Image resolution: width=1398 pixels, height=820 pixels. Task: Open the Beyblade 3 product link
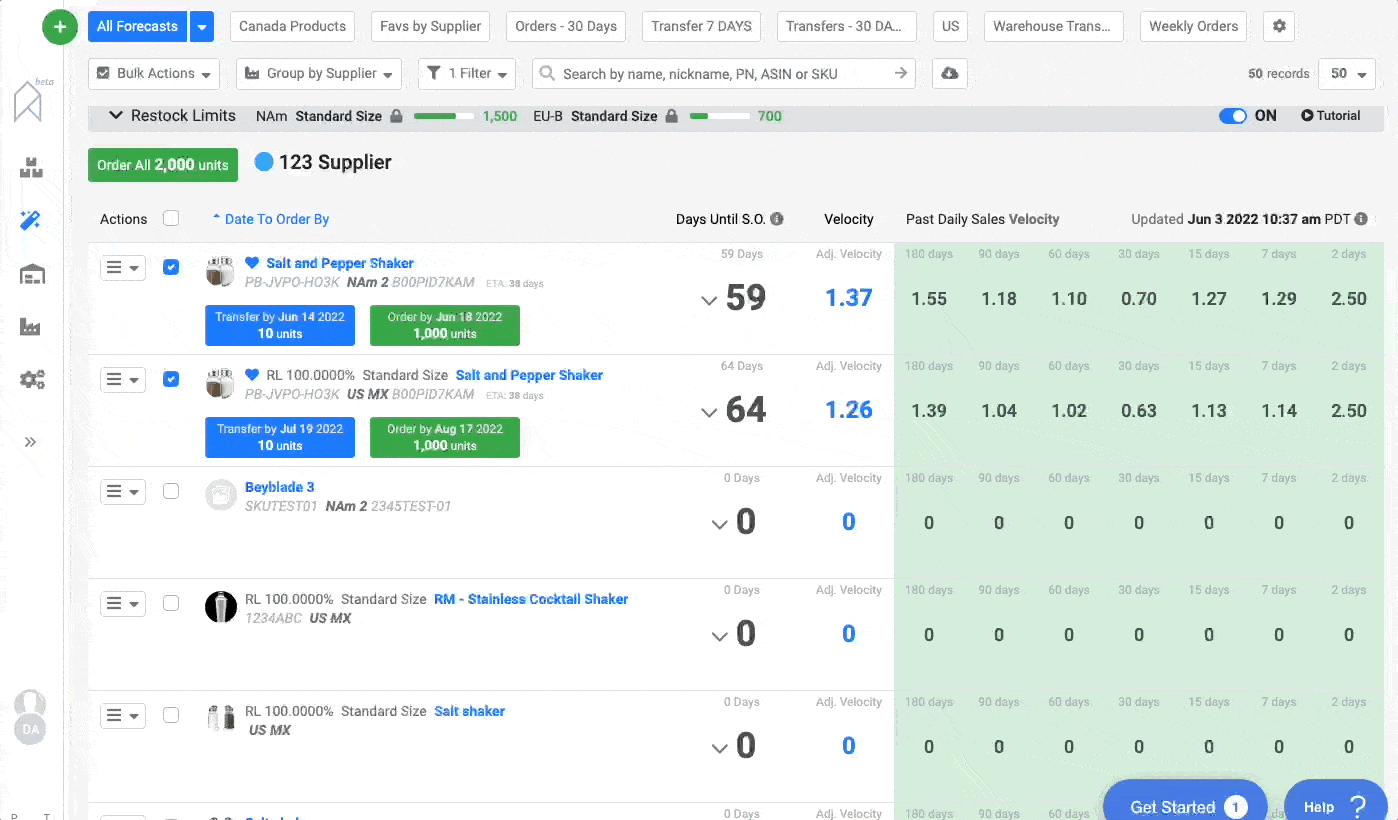pyautogui.click(x=280, y=487)
